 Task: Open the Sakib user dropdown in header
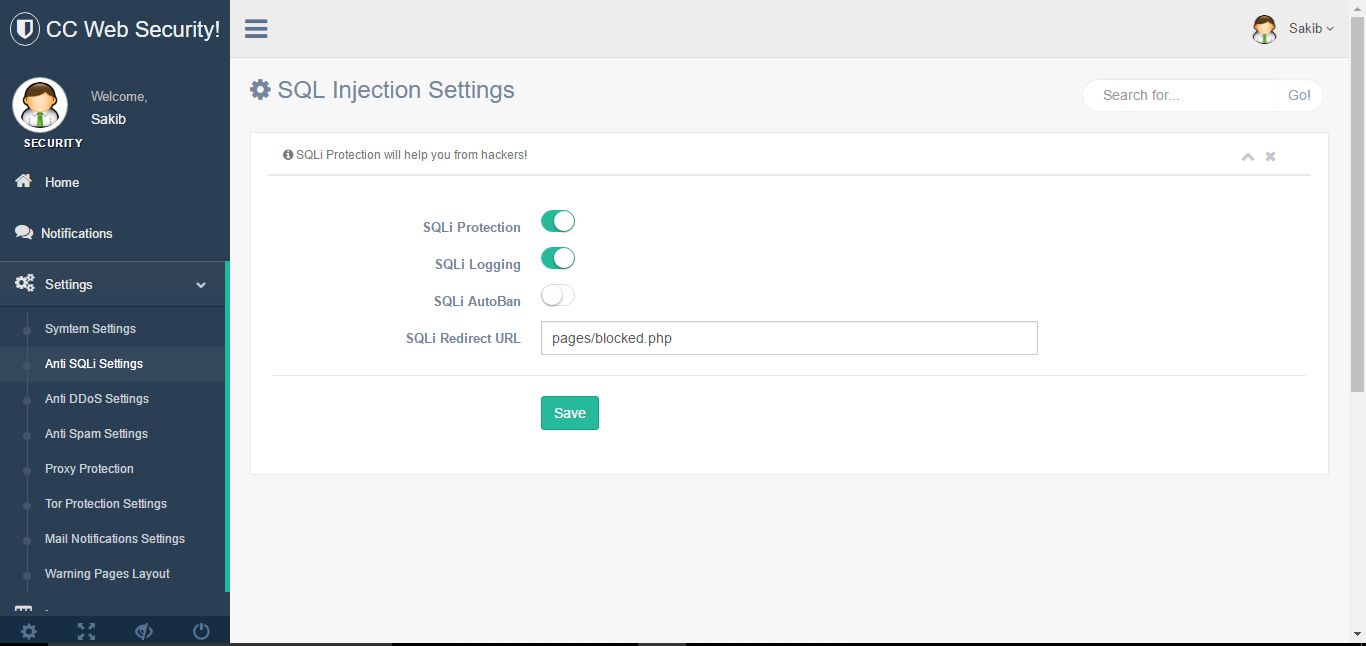(1294, 29)
